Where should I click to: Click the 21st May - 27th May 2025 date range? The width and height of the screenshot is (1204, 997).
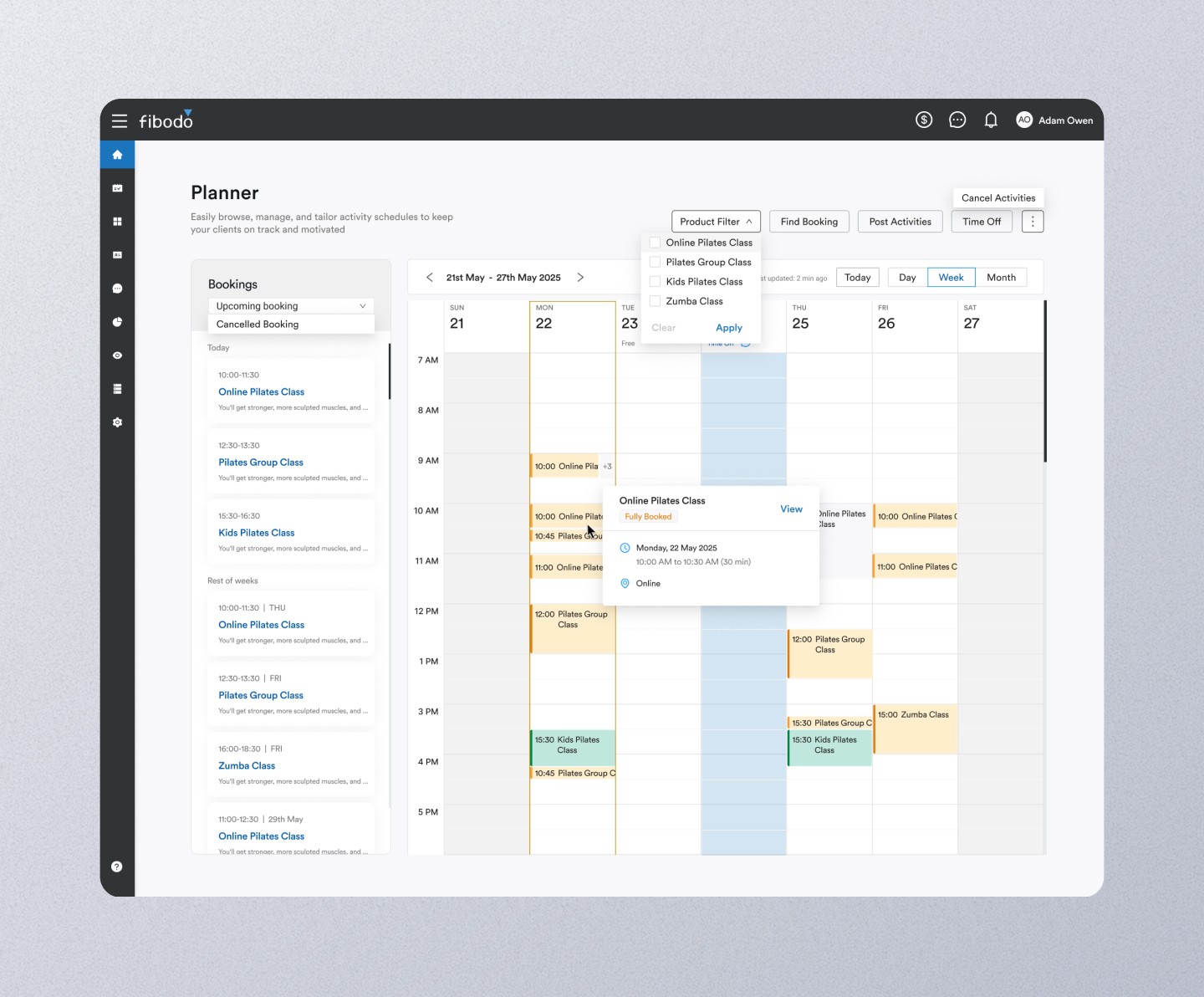(x=503, y=278)
